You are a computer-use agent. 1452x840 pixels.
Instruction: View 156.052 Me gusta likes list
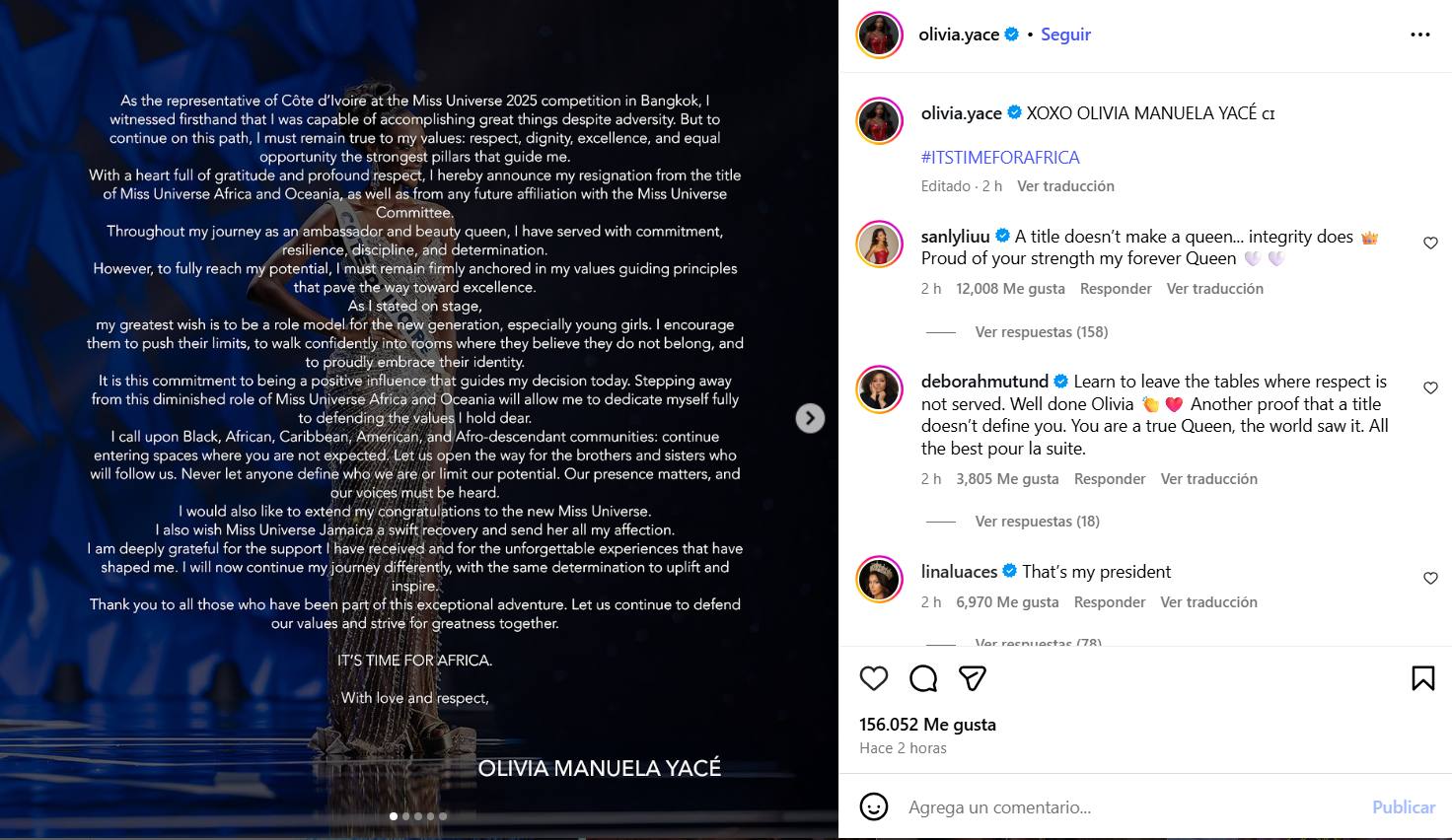[927, 725]
